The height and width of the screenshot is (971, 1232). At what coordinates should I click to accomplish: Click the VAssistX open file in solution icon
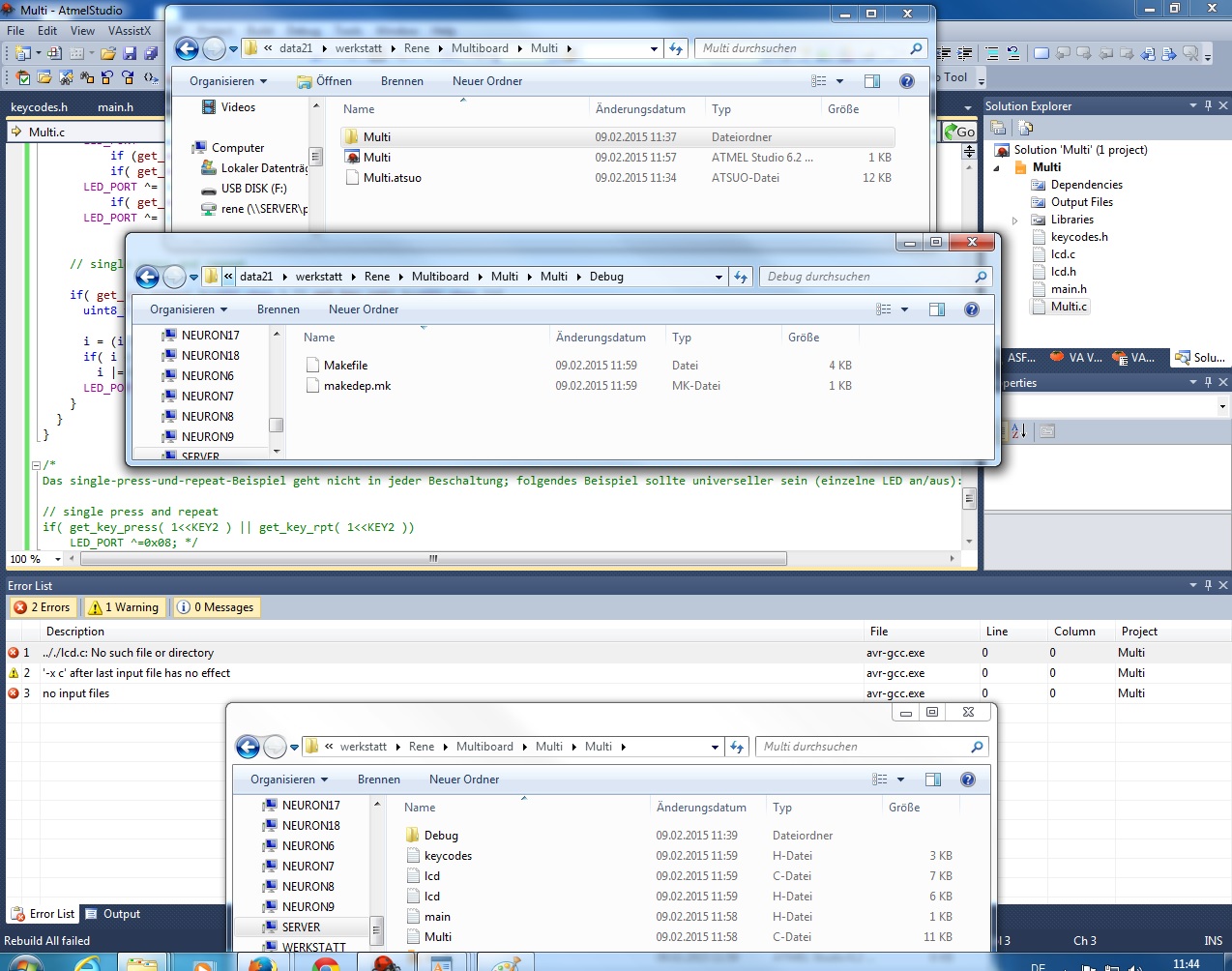coord(44,77)
